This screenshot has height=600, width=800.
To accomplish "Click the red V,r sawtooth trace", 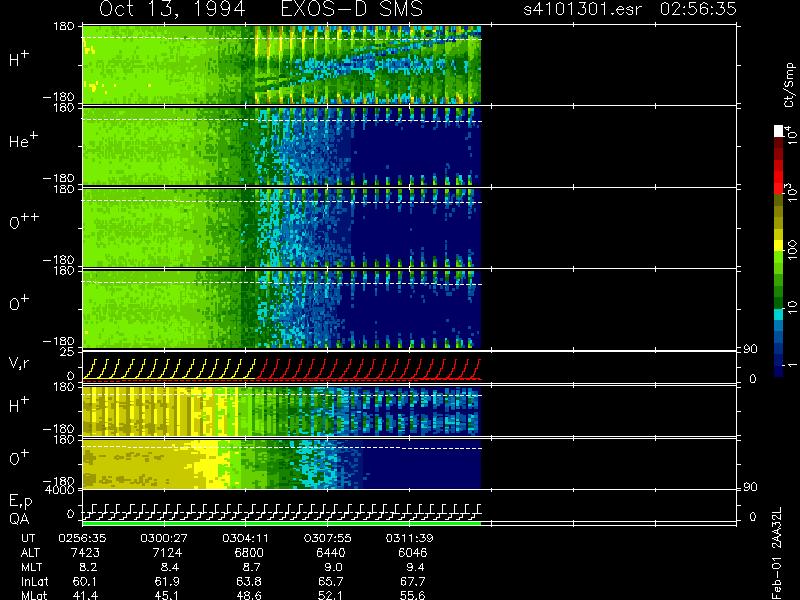I will (368, 369).
